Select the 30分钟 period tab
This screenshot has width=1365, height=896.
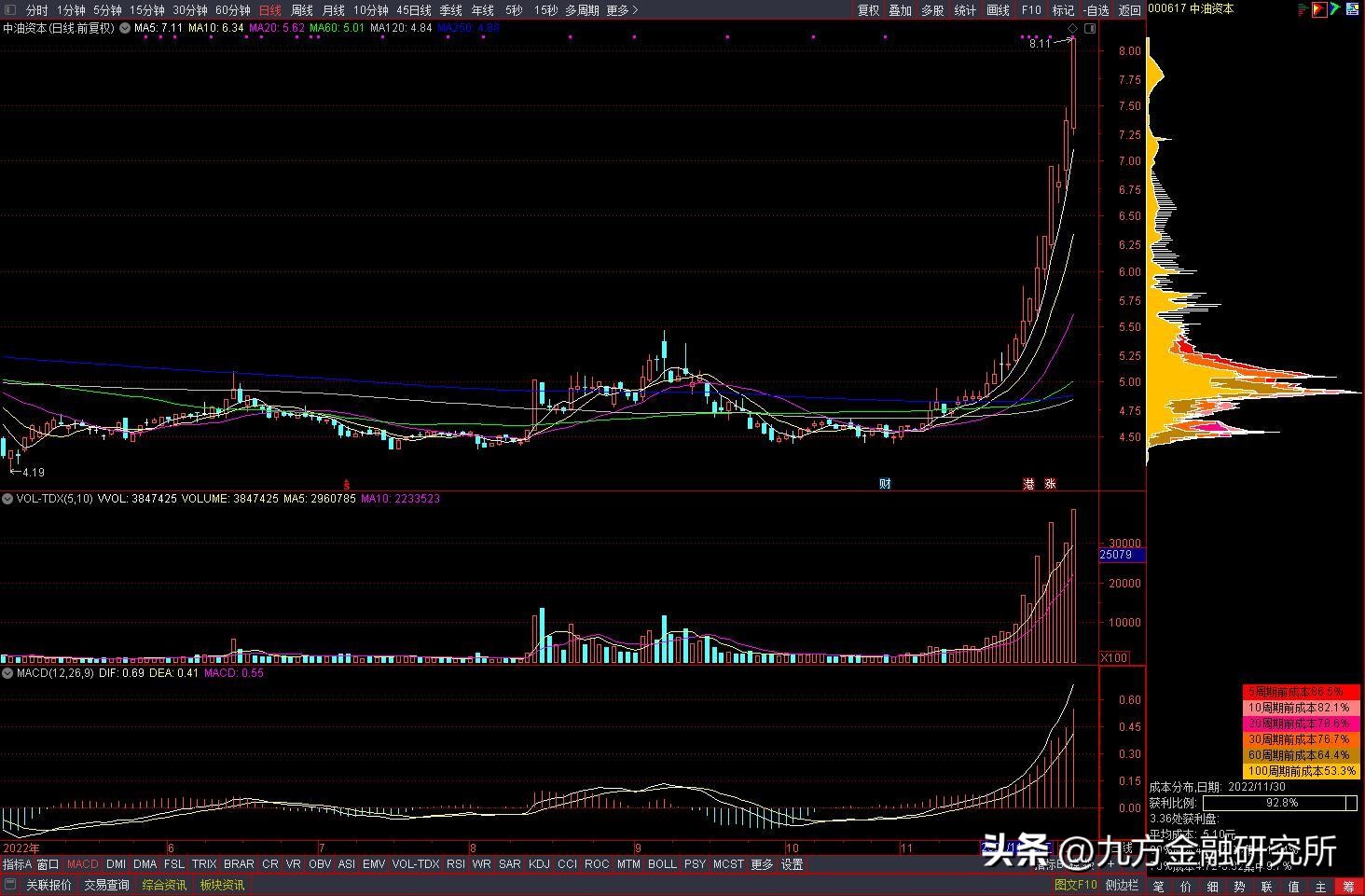[189, 10]
